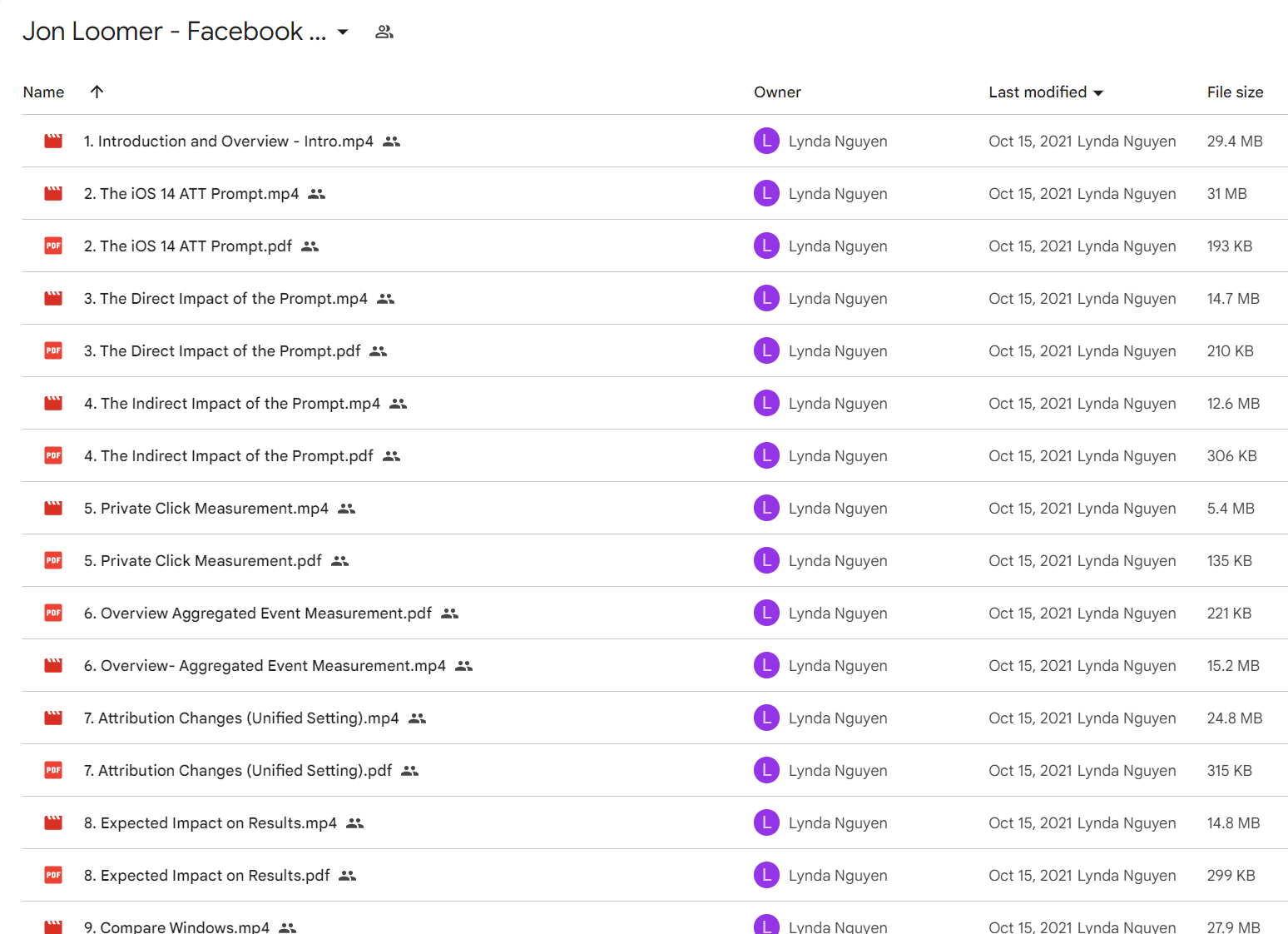
Task: Click PDF icon for 3. The Direct Impact.pdf
Action: [x=53, y=351]
